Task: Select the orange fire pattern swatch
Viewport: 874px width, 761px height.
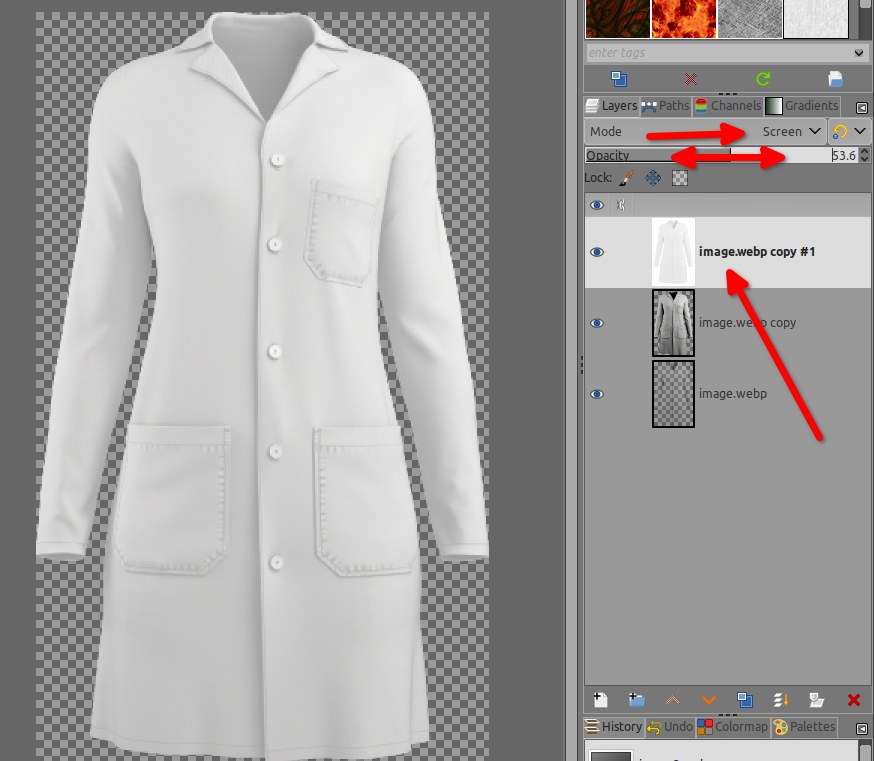Action: pos(684,18)
